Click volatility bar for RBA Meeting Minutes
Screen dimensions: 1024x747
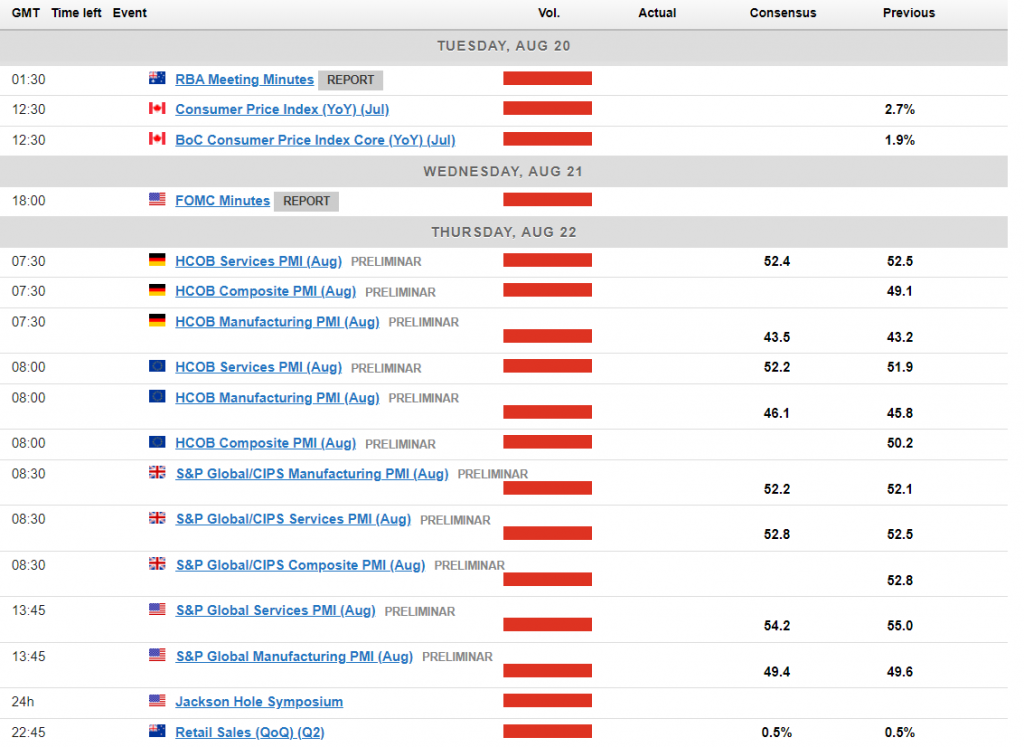click(547, 79)
